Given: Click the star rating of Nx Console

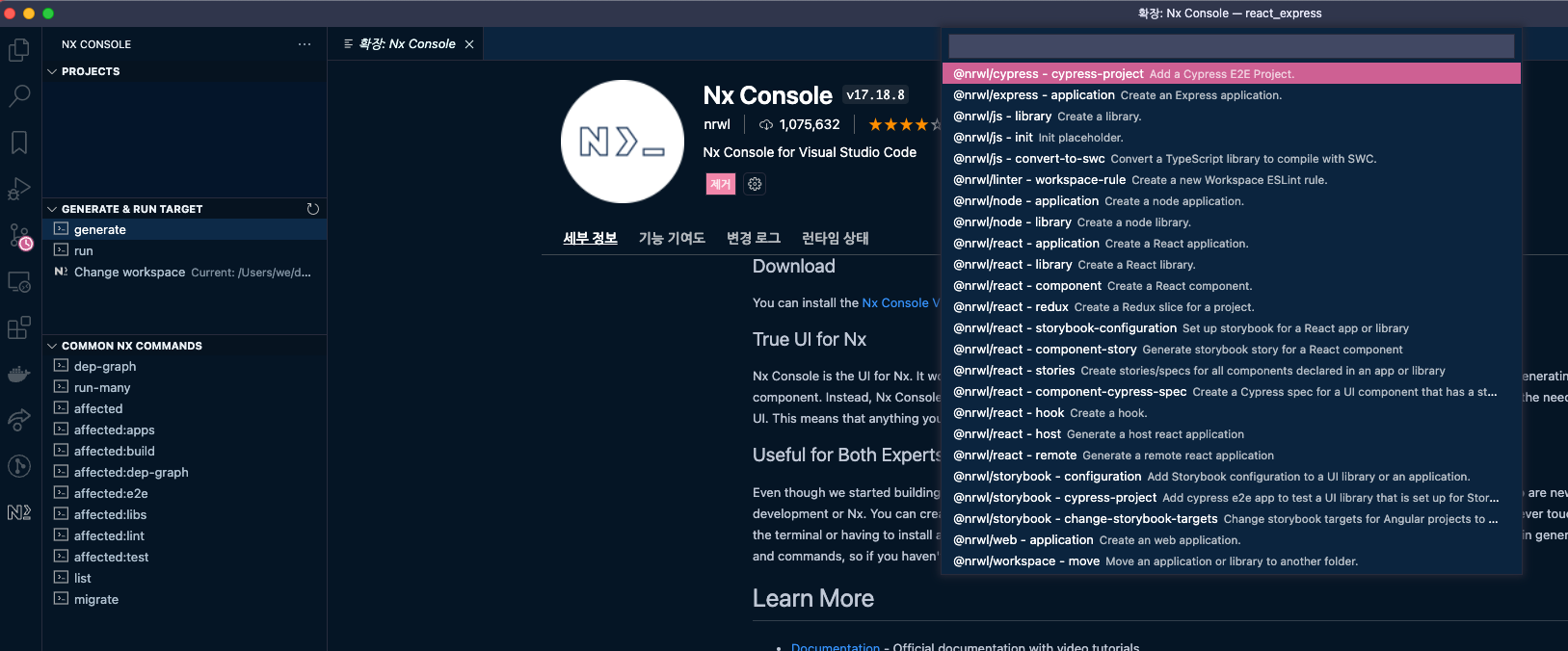Looking at the screenshot, I should tap(903, 124).
